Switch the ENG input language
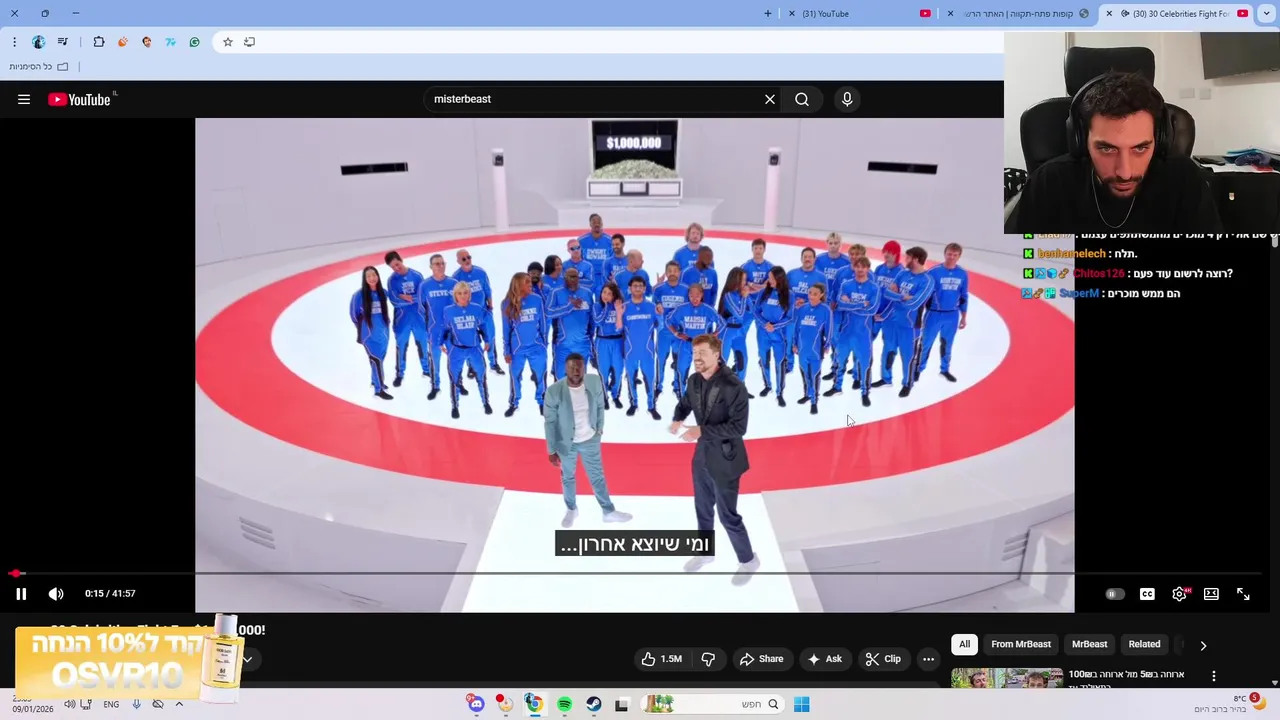This screenshot has width=1280, height=720. [111, 704]
